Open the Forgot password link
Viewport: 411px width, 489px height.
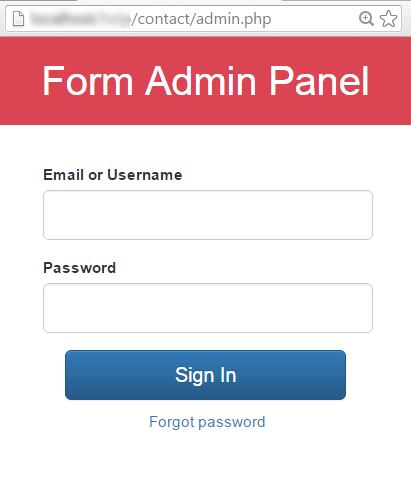pos(207,422)
